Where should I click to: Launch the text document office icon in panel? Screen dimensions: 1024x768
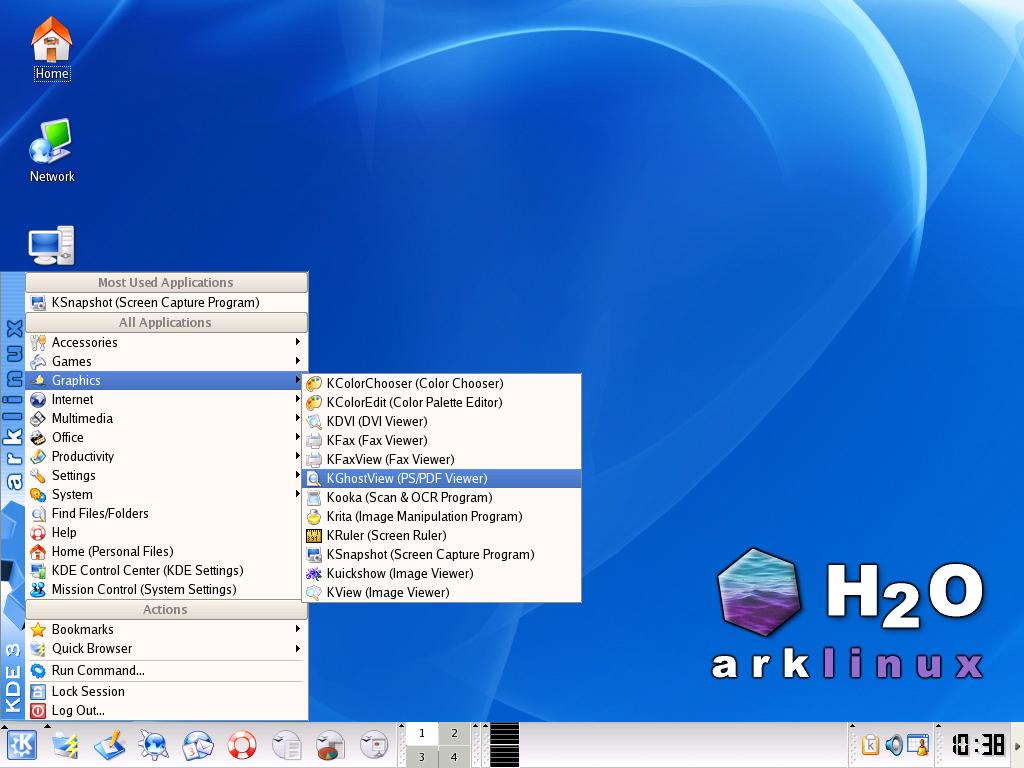[286, 745]
